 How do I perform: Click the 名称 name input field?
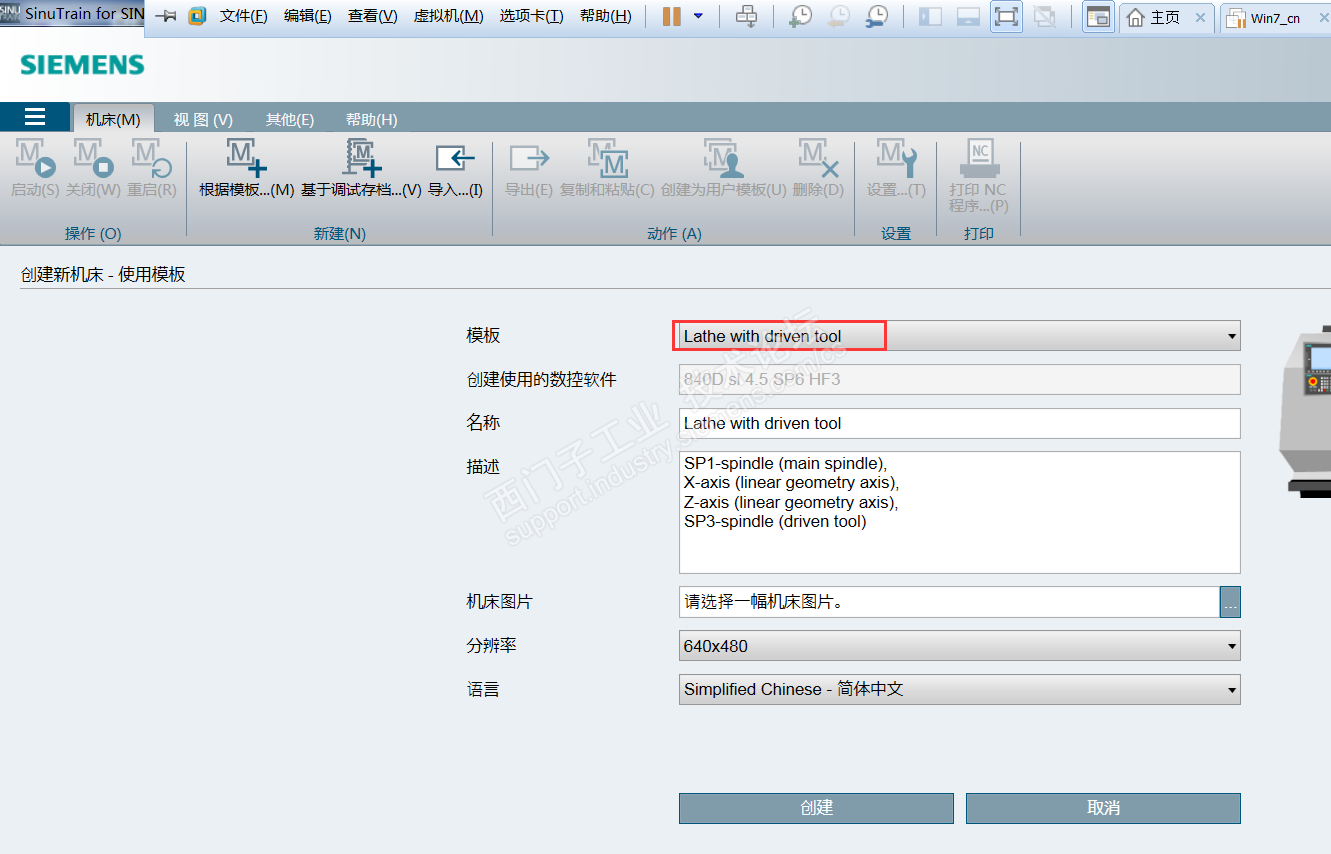[x=960, y=423]
